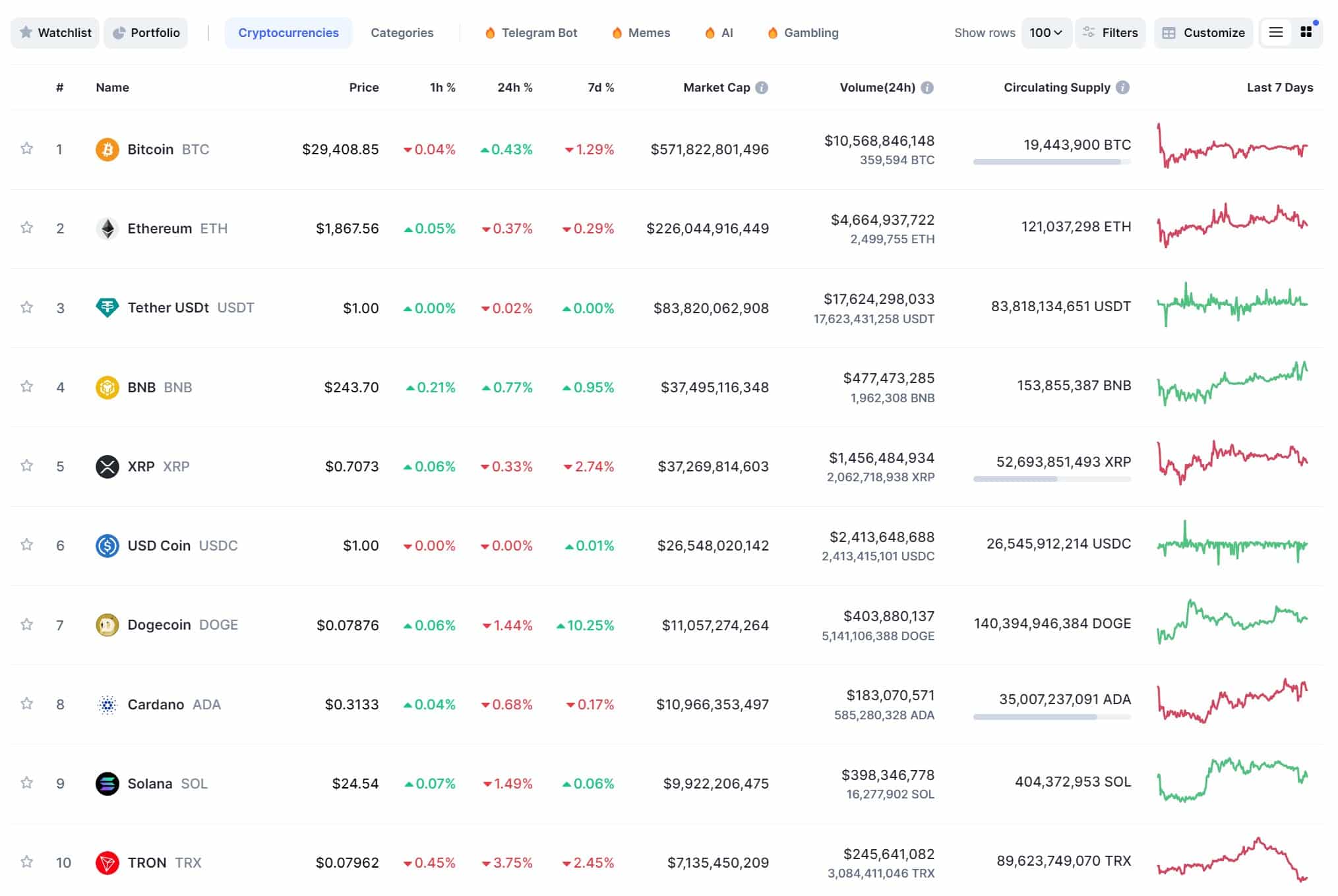
Task: Click the Bitcoin coin logo icon
Action: click(x=107, y=150)
